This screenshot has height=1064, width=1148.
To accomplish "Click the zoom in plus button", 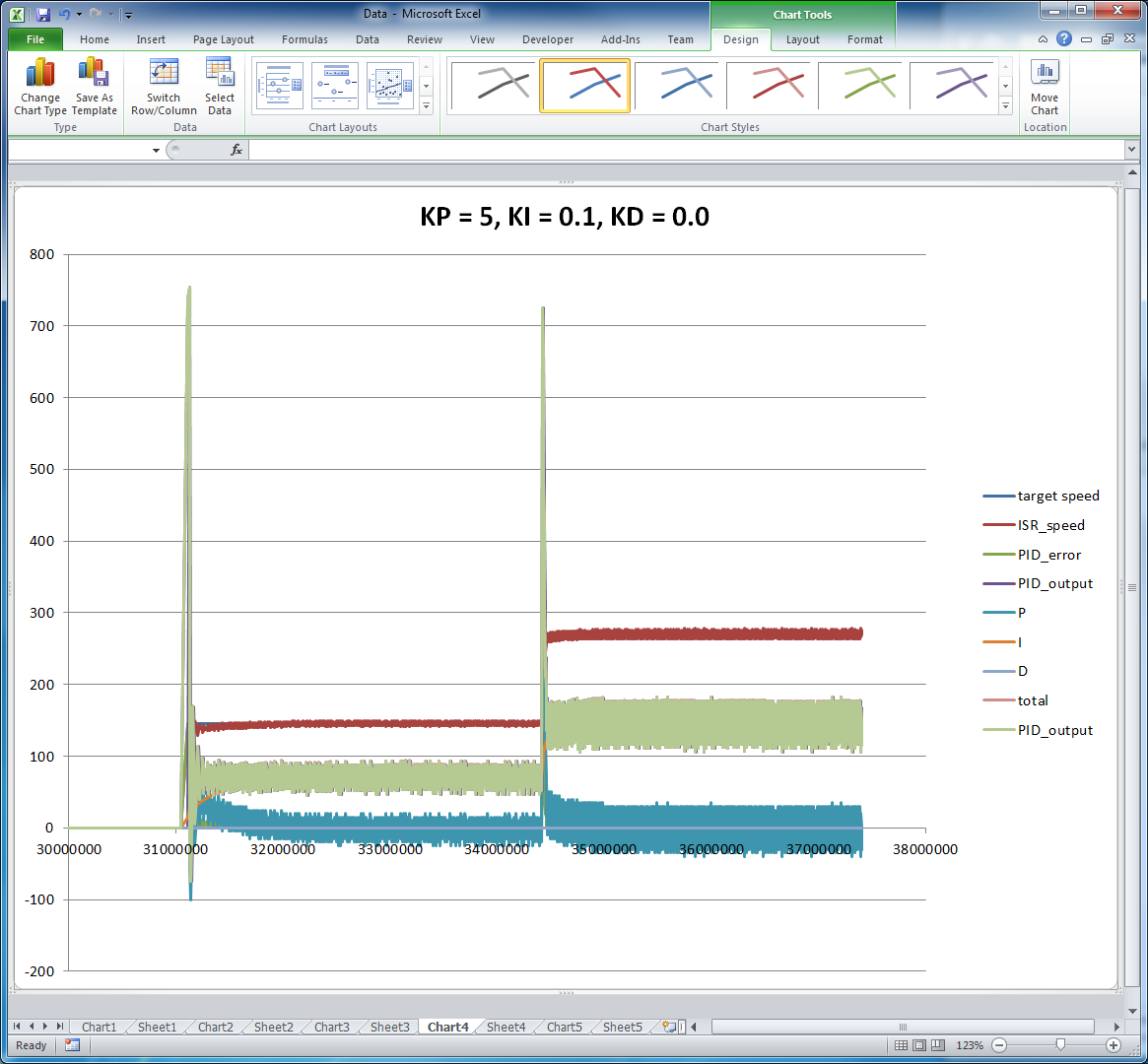I will [x=1114, y=1045].
